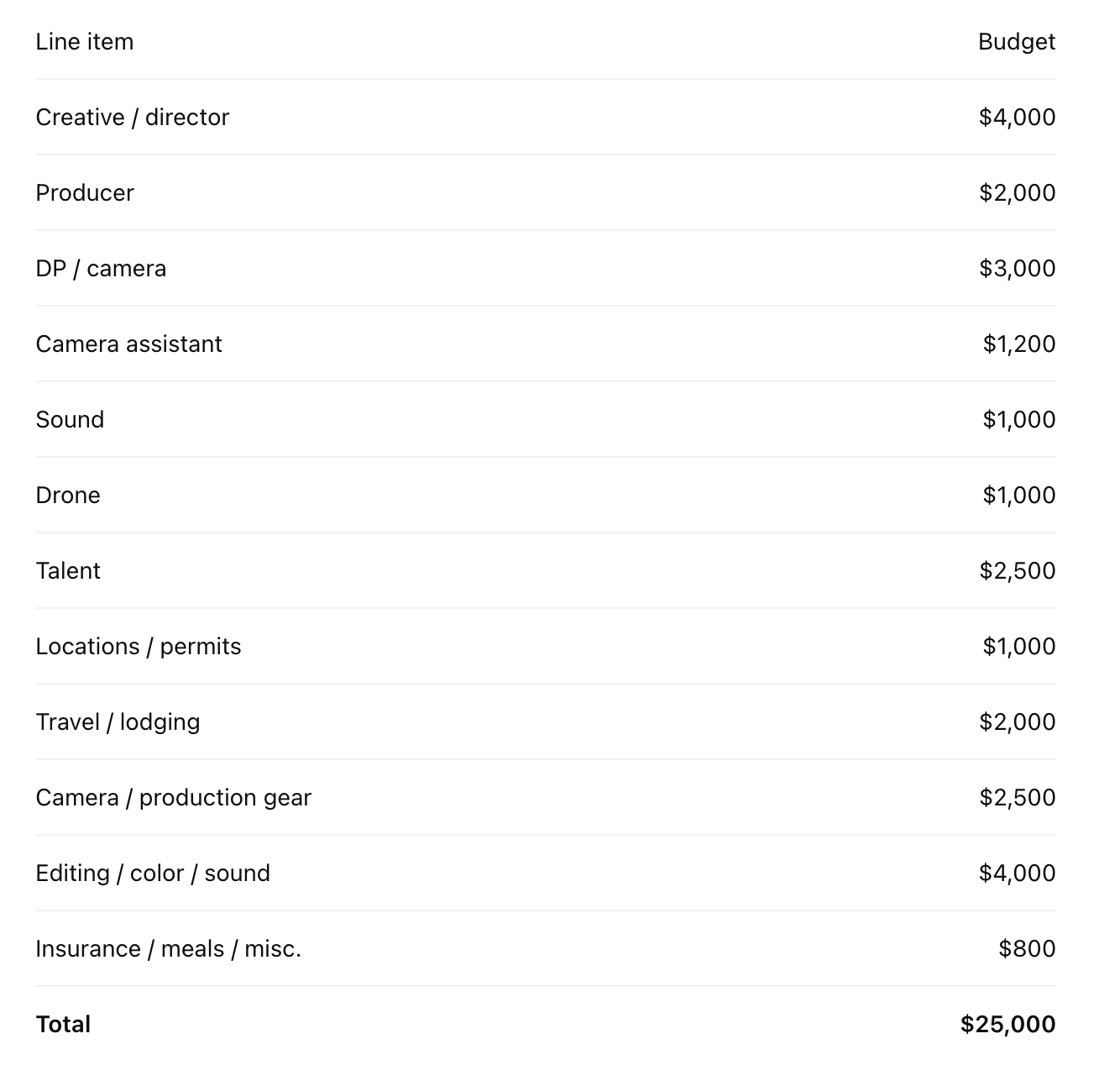Viewport: 1120px width, 1065px height.
Task: Select the Creative / director row label
Action: pyautogui.click(x=133, y=118)
